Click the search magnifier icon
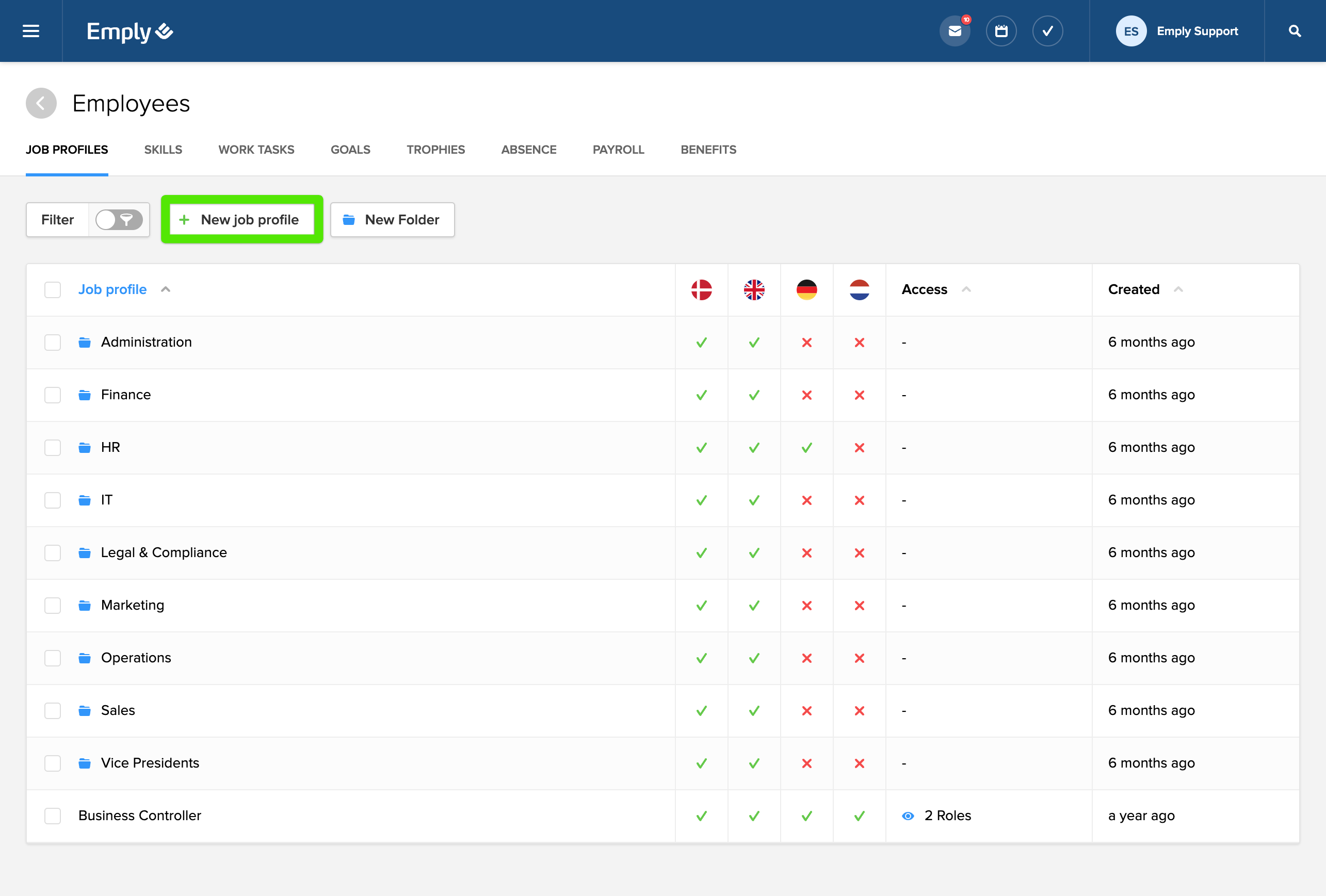This screenshot has width=1326, height=896. pos(1295,31)
